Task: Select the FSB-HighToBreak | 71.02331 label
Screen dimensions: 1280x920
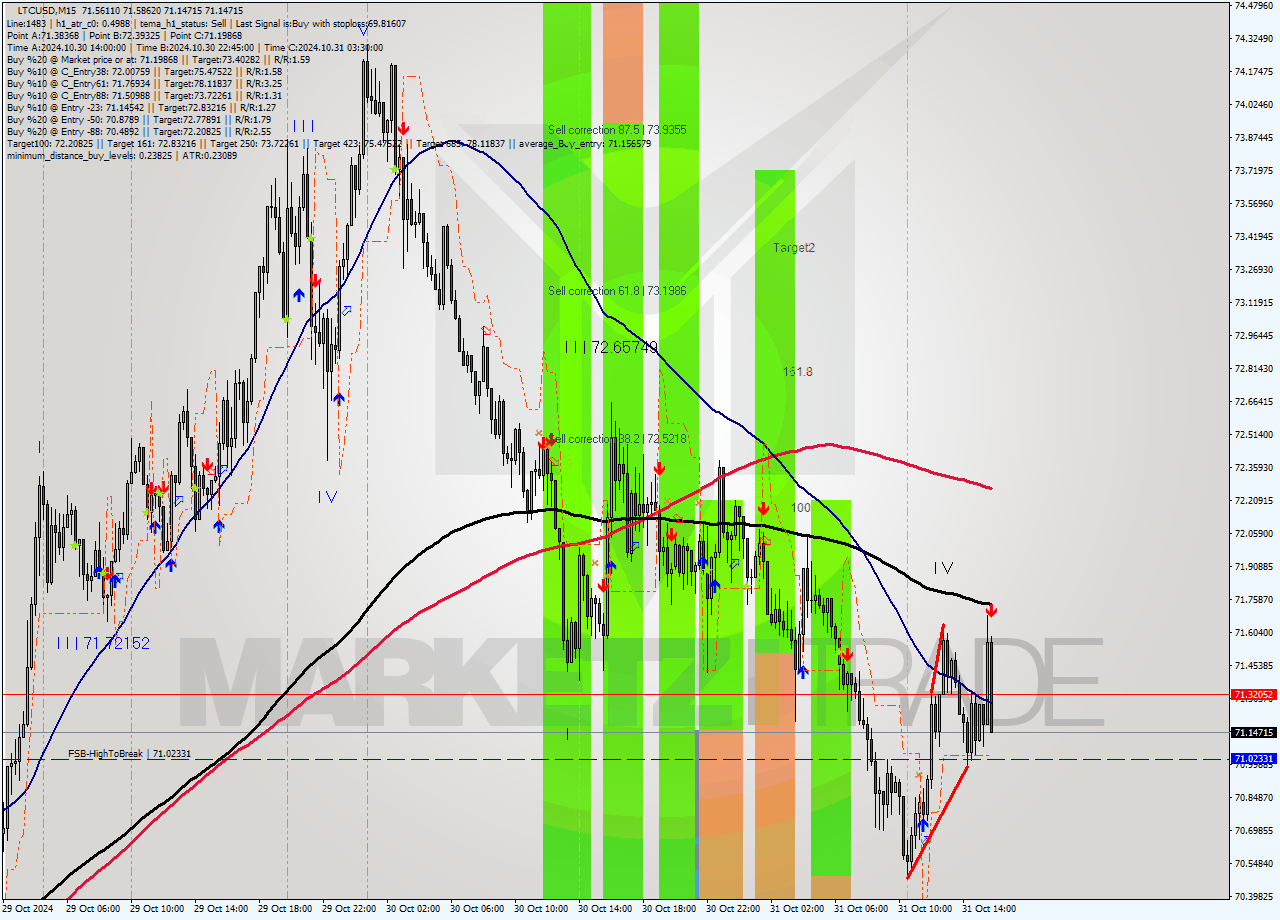Action: point(129,754)
